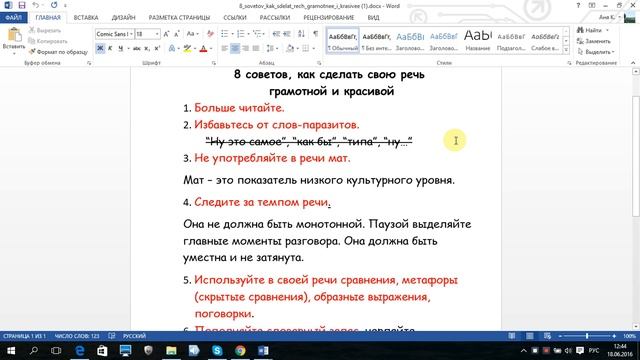This screenshot has width=640, height=360.
Task: Click the РУССКИЙ language indicator in the status bar
Action: (x=134, y=336)
